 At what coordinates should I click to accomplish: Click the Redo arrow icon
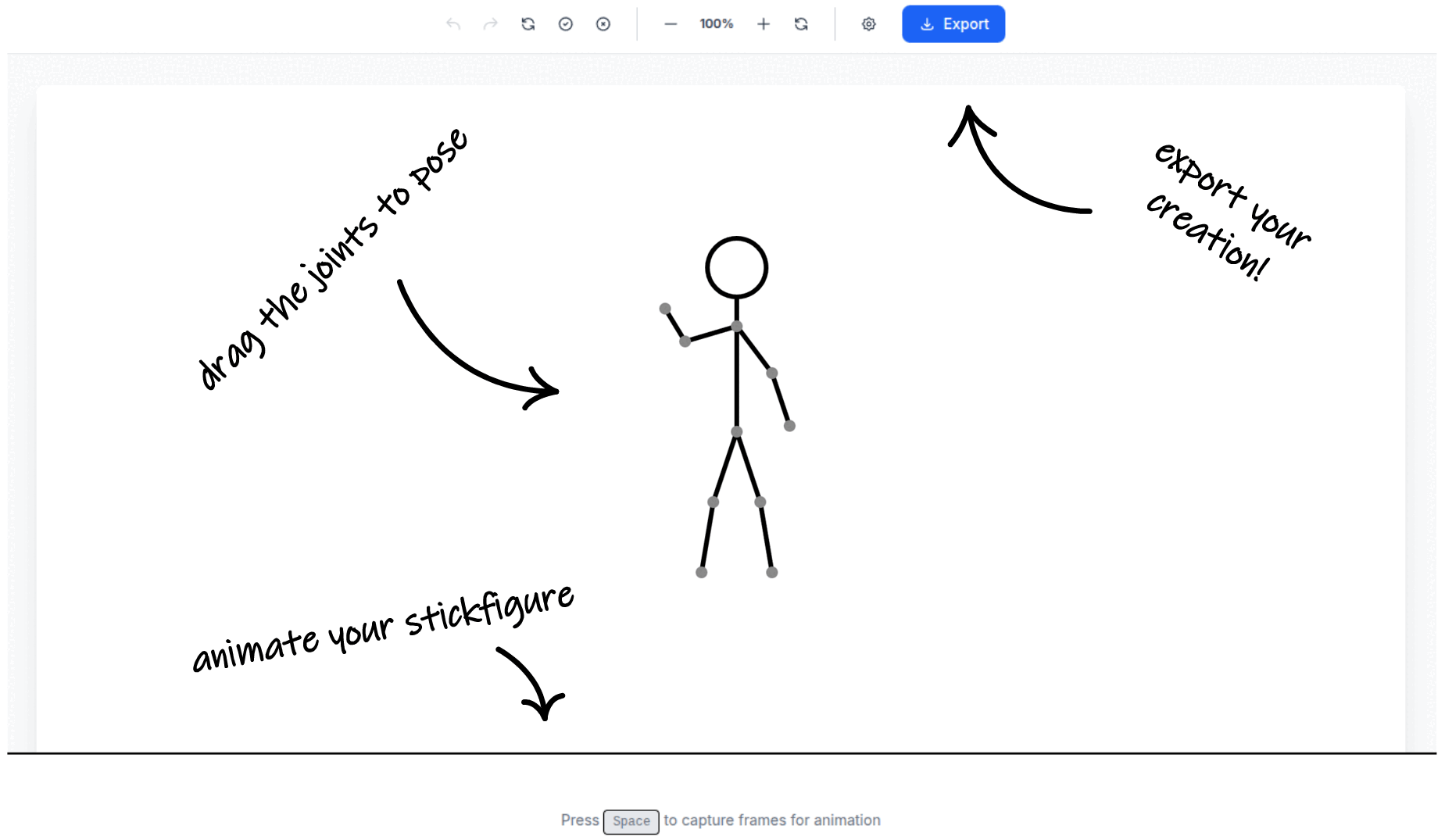click(x=489, y=23)
